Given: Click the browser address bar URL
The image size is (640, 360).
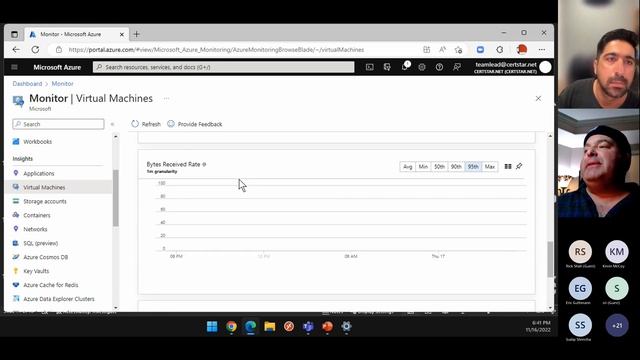Looking at the screenshot, I should point(216,50).
